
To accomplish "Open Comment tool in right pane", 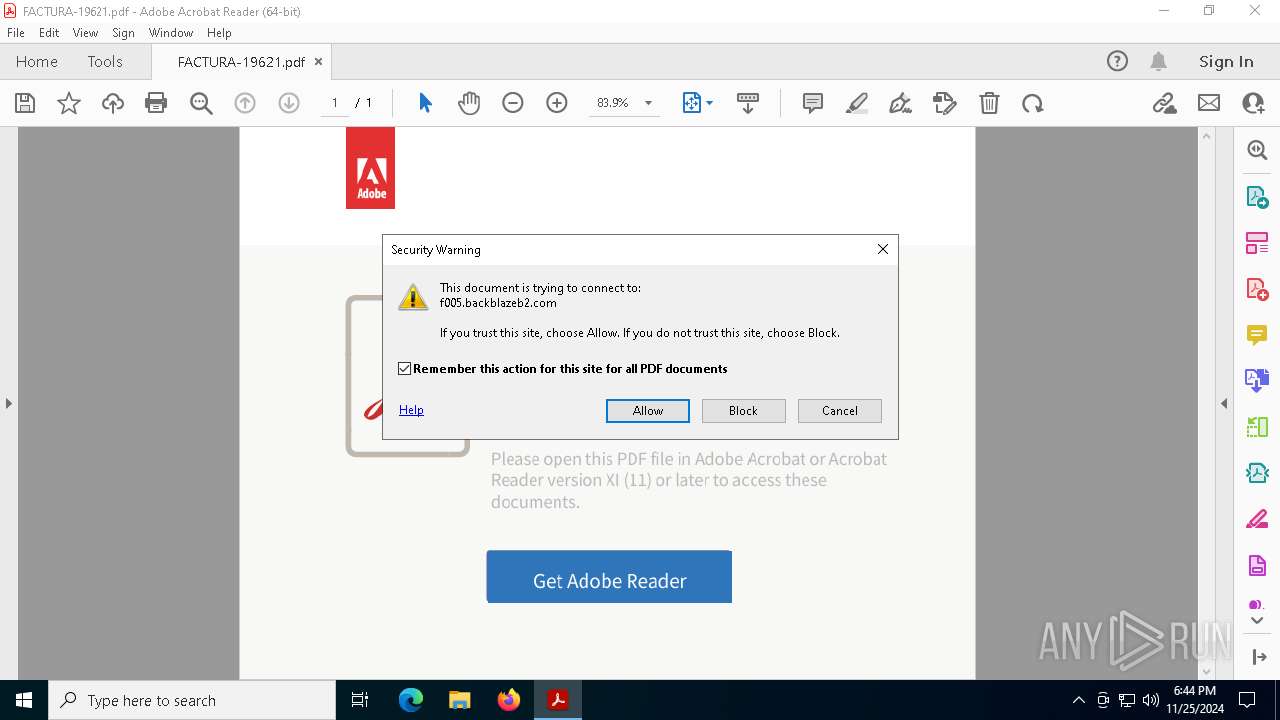I will point(1257,335).
